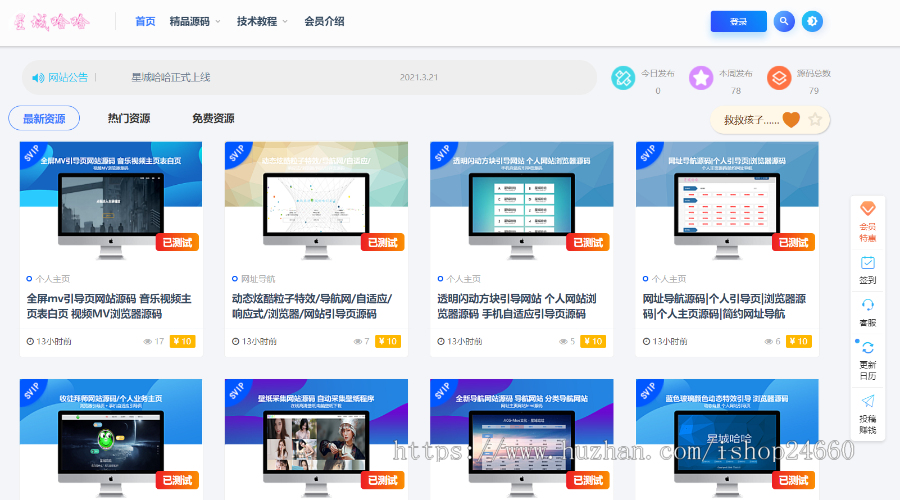Go to the 首页 home menu
Screen dimensions: 900x500
coord(145,21)
